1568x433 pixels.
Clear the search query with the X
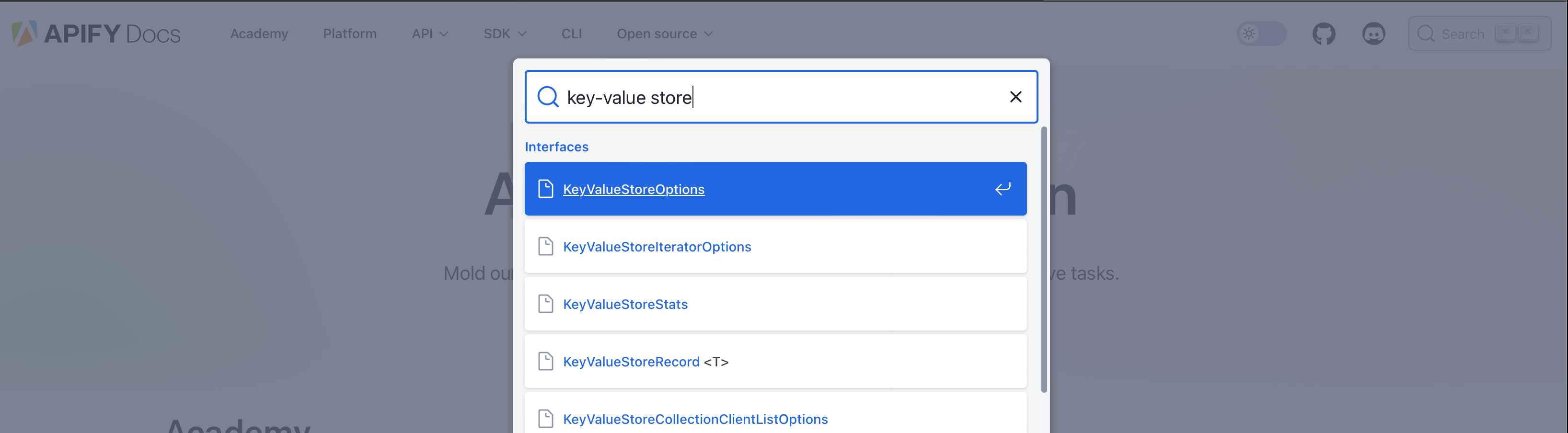(1015, 96)
